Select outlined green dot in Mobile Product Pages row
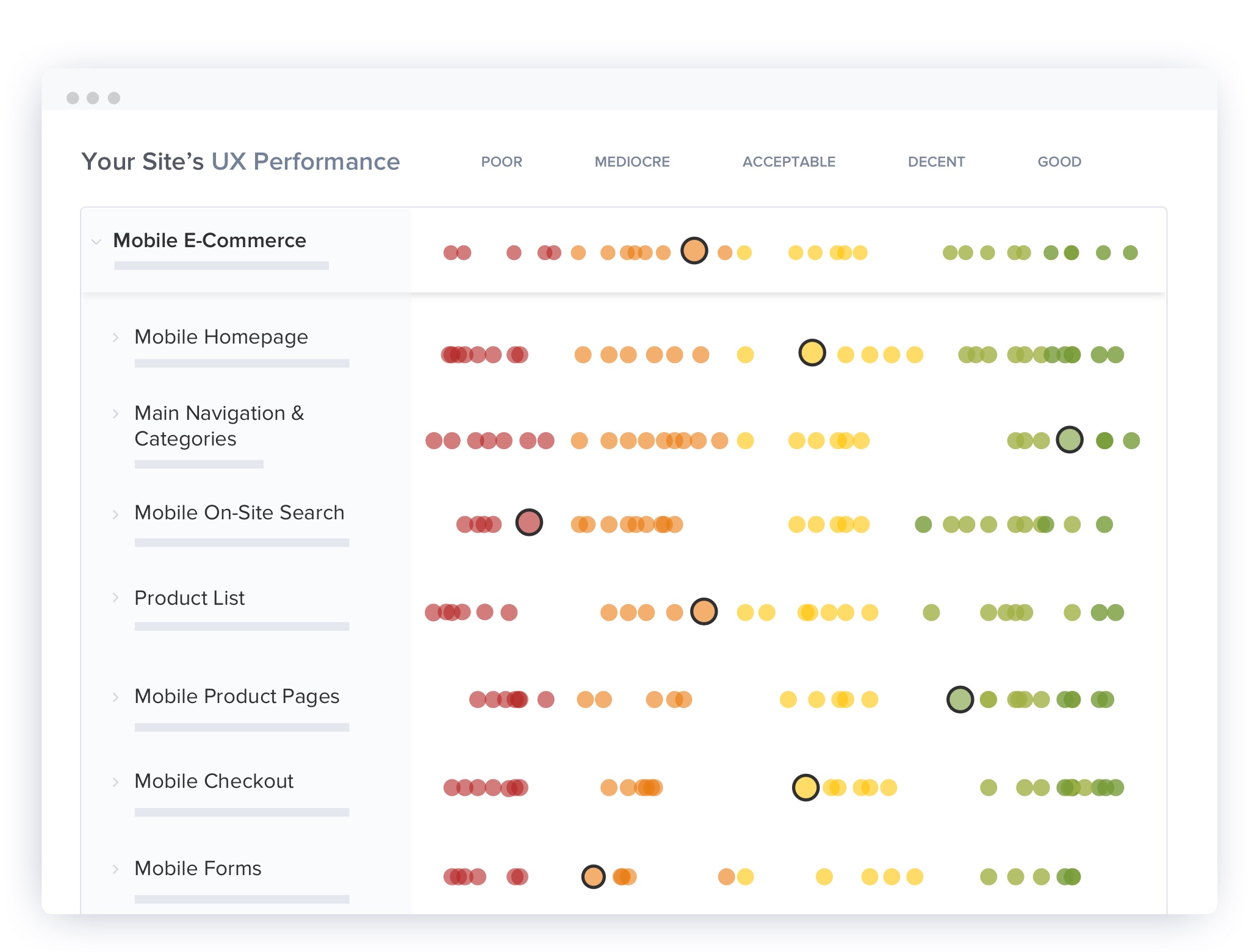1257x952 pixels. click(x=959, y=699)
